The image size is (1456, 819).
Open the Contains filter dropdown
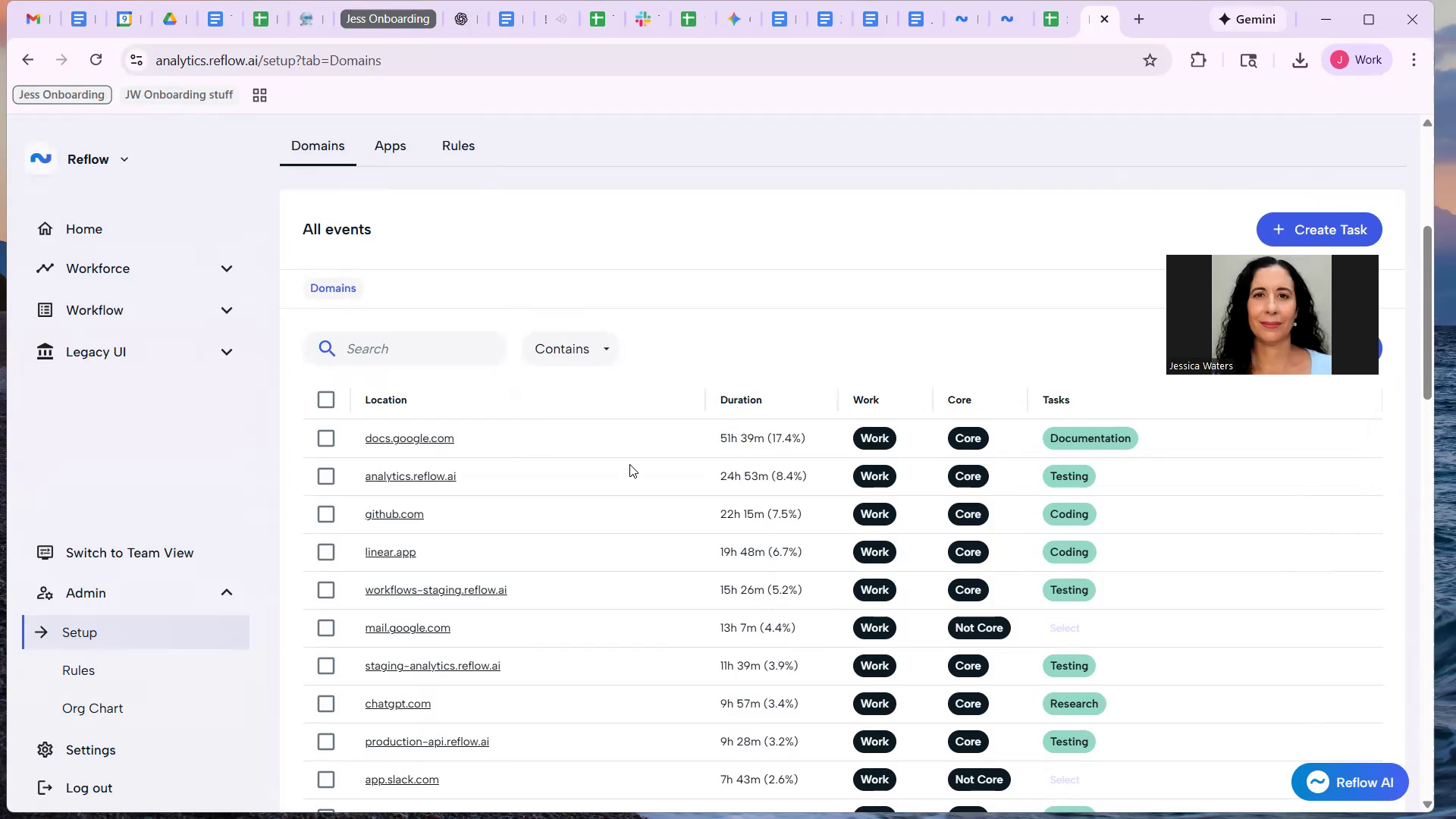(x=571, y=349)
